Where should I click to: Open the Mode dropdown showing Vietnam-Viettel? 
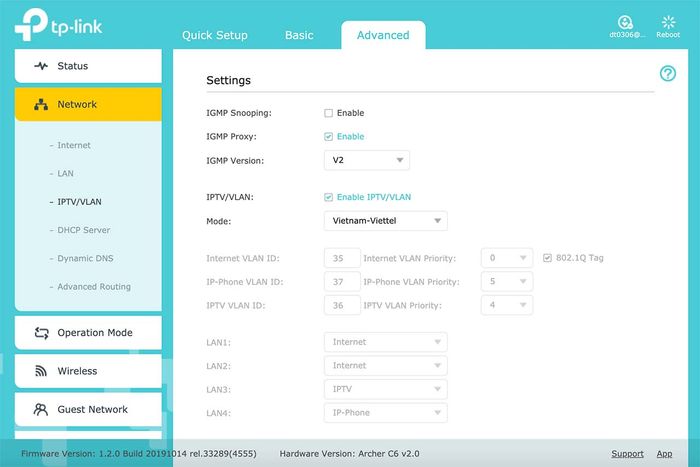pos(386,221)
